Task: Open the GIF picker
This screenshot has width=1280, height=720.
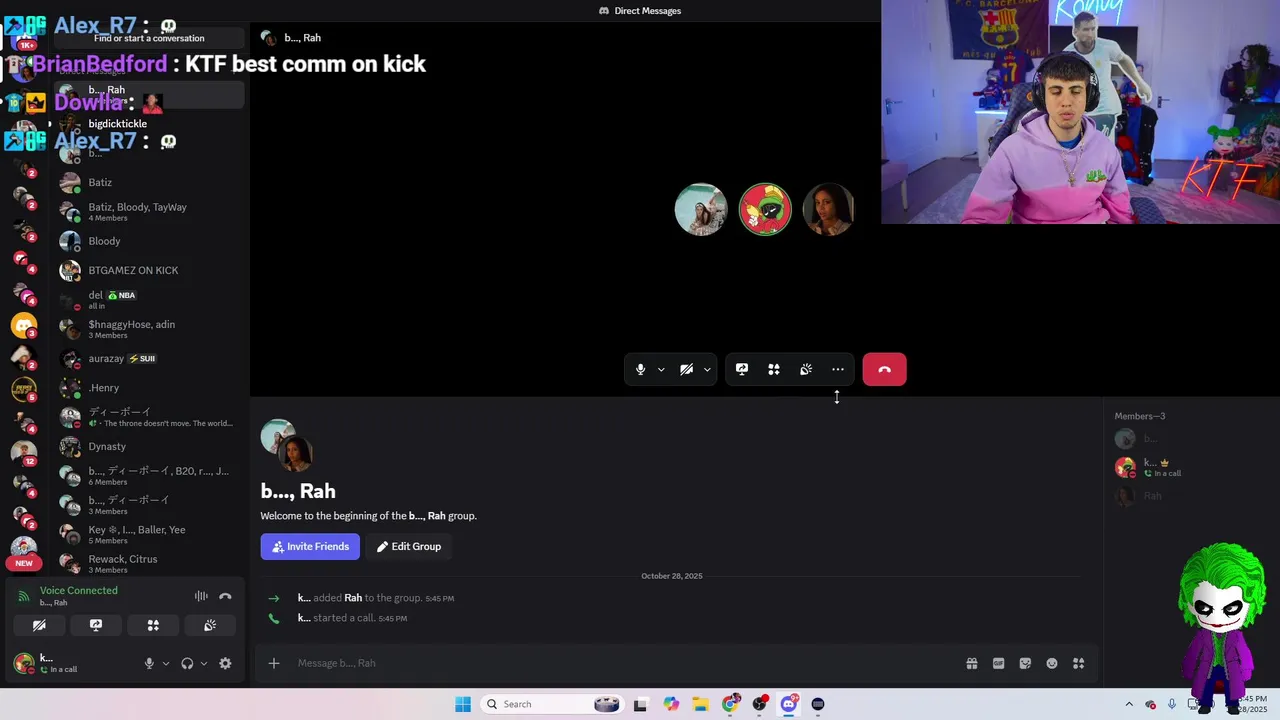Action: click(x=998, y=663)
